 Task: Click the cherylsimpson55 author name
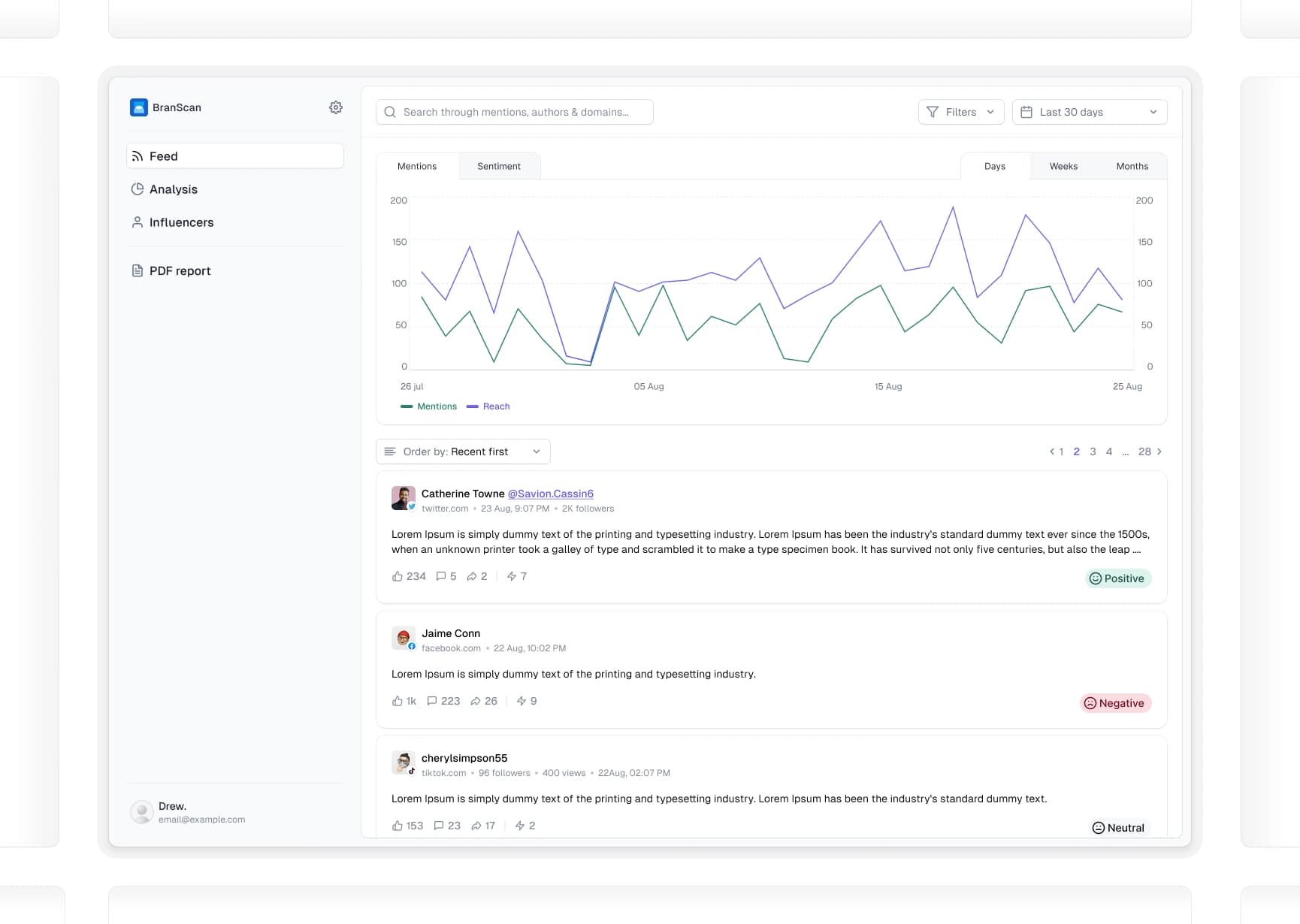(464, 758)
